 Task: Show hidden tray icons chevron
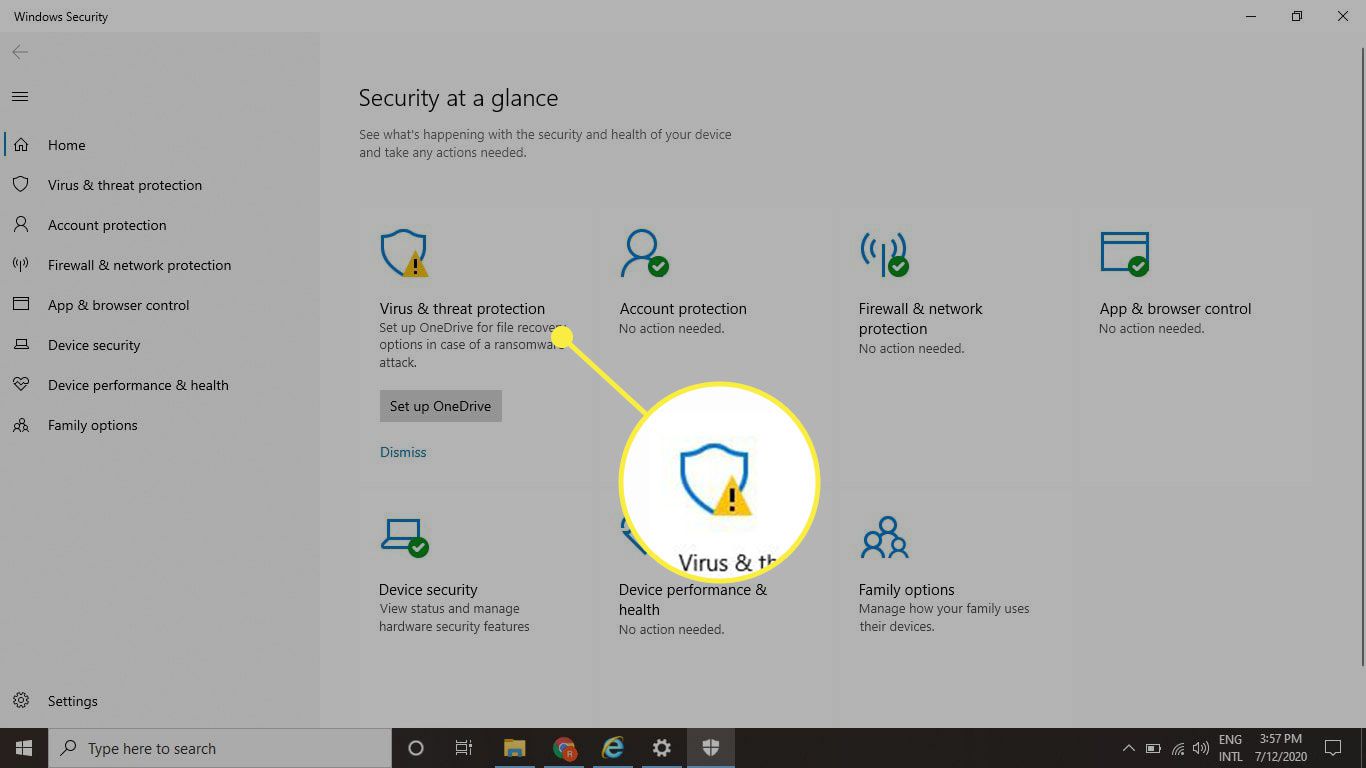[1128, 748]
